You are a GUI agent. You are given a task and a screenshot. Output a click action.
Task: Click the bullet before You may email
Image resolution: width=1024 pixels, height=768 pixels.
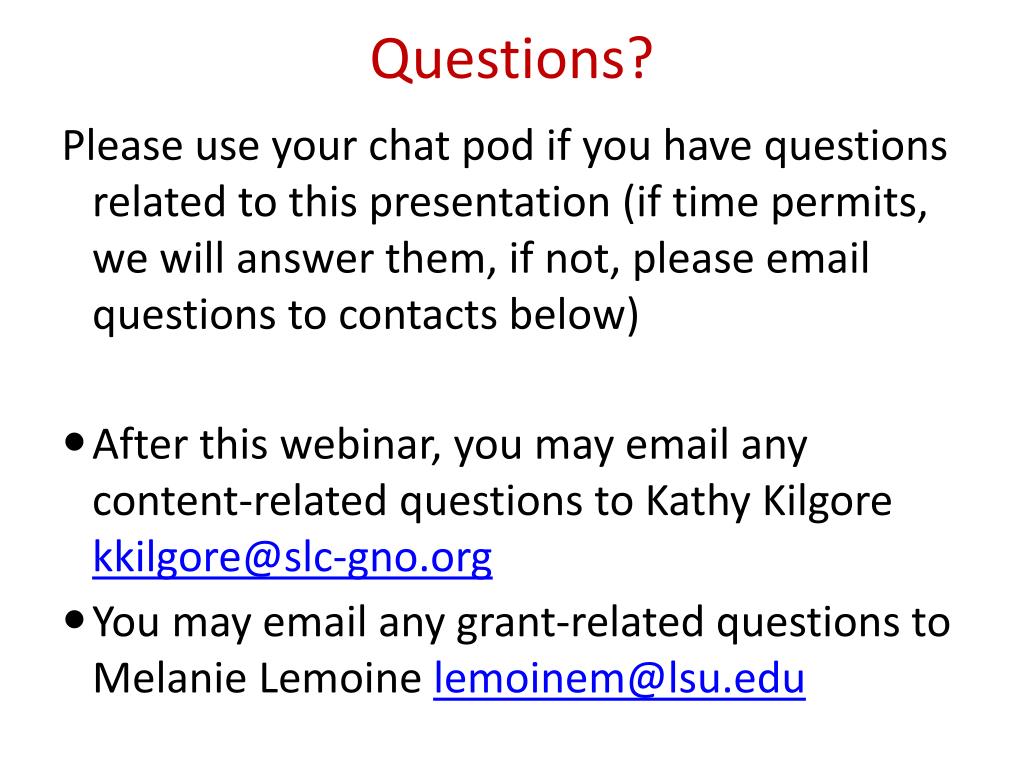coord(75,620)
